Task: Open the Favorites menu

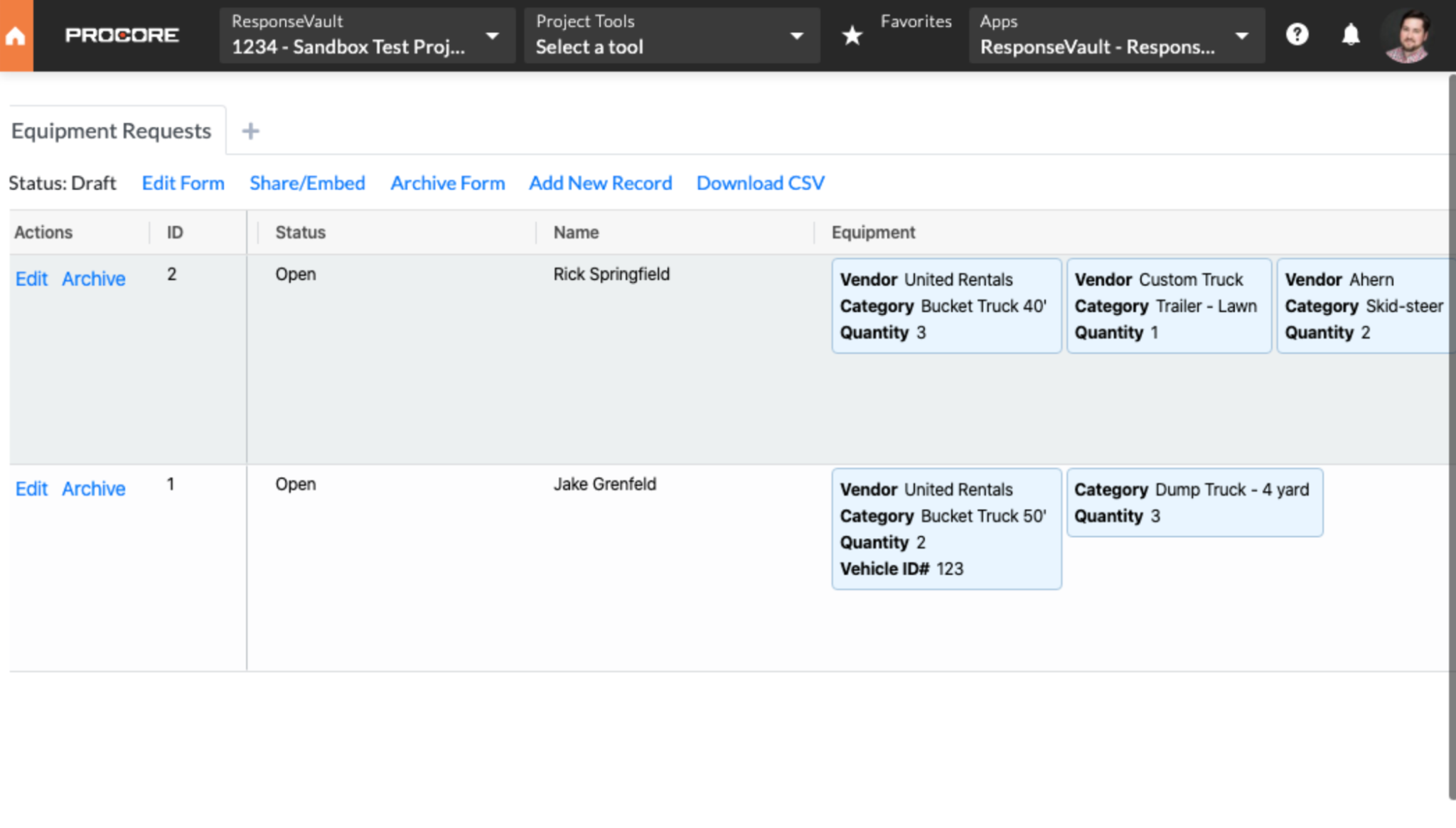Action: 916,21
